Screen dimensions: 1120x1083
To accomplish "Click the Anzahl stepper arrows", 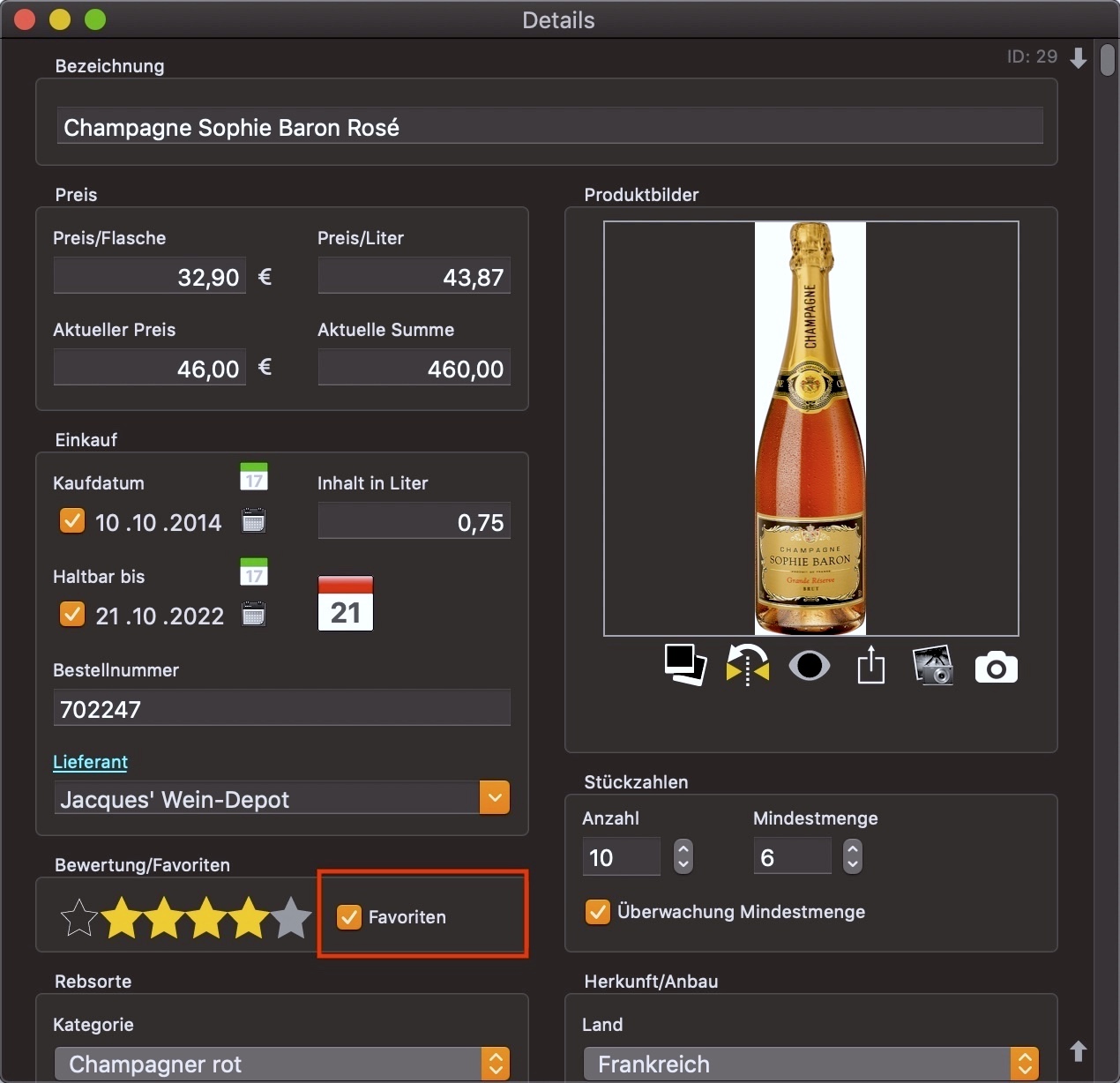I will click(x=683, y=856).
